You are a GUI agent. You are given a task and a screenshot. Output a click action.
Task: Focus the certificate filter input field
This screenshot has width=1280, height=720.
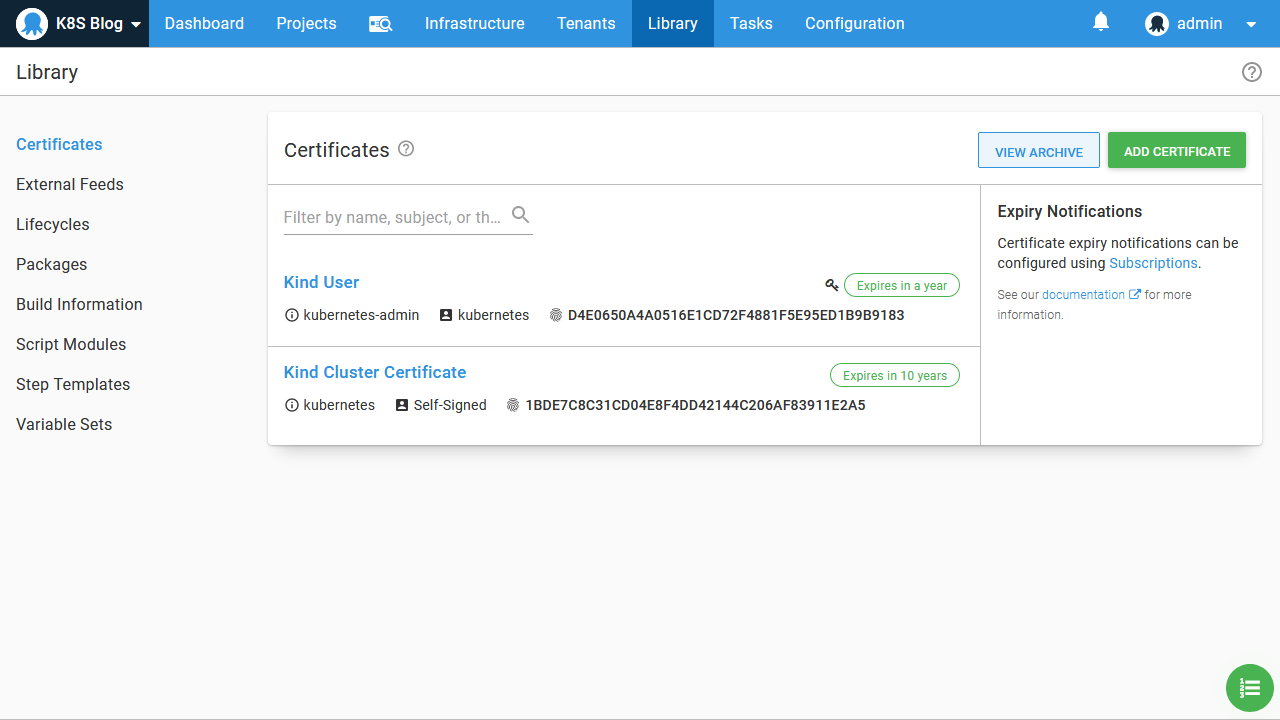(395, 217)
